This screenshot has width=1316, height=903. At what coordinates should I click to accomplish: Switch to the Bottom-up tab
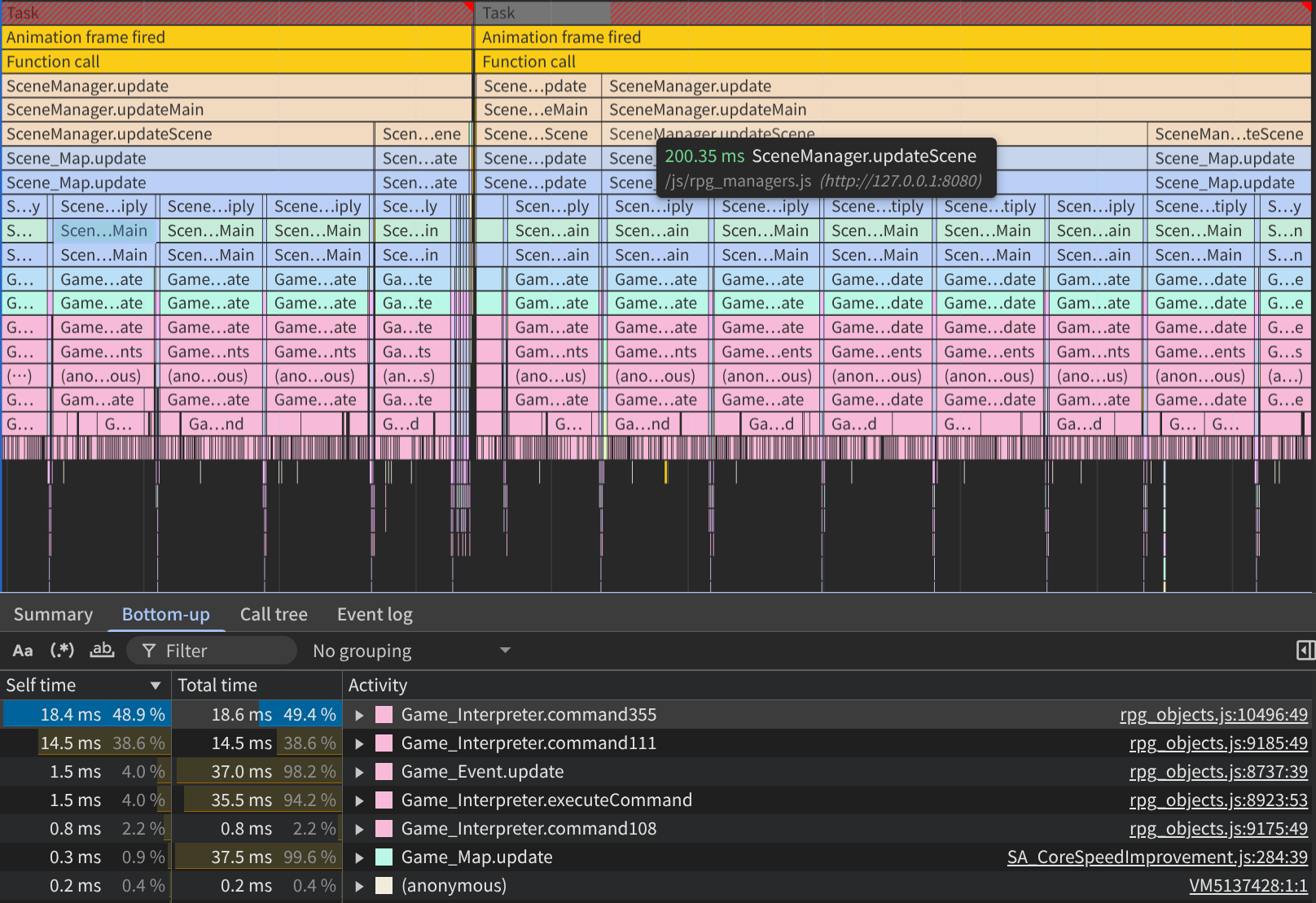click(x=166, y=614)
